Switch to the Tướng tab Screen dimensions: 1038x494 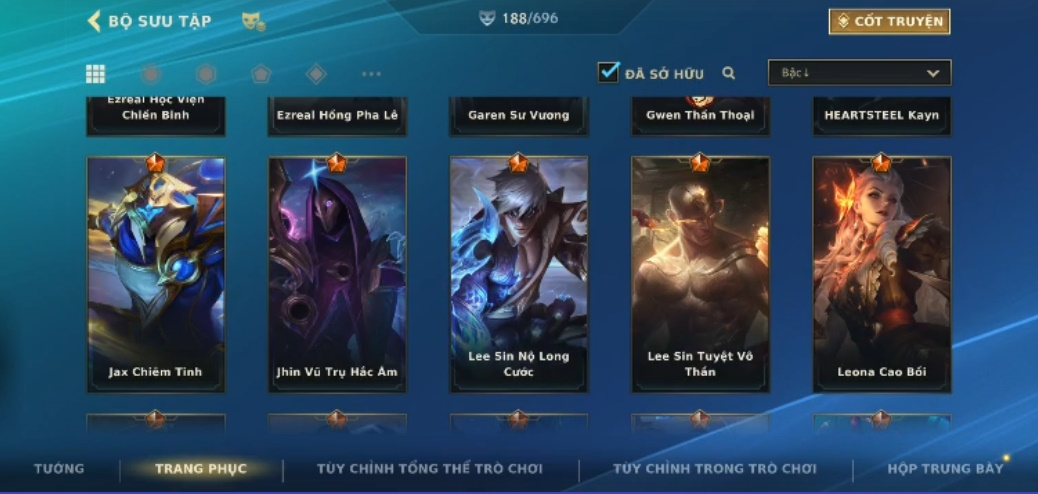(x=59, y=469)
